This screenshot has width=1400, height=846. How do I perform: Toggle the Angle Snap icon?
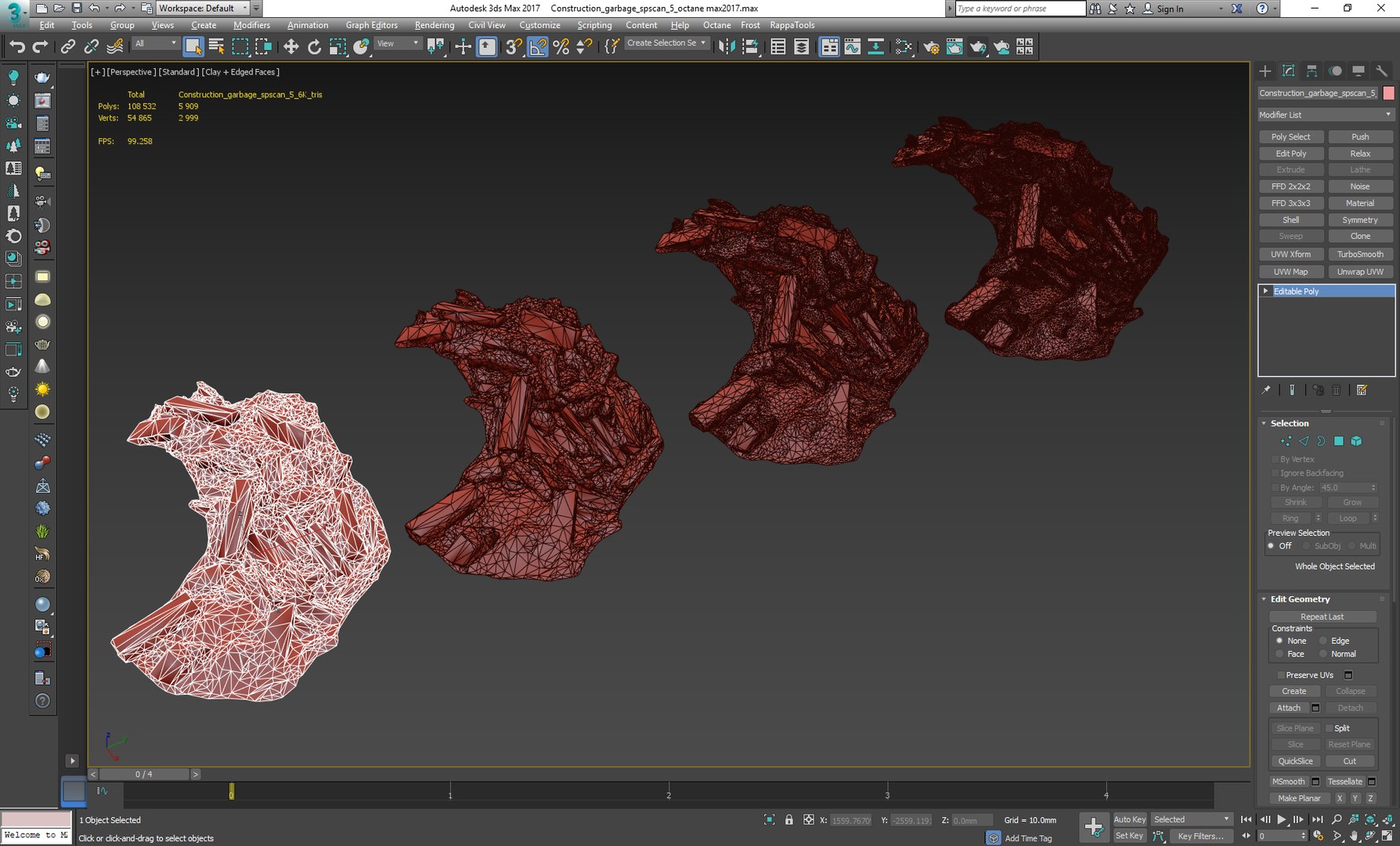pos(537,47)
